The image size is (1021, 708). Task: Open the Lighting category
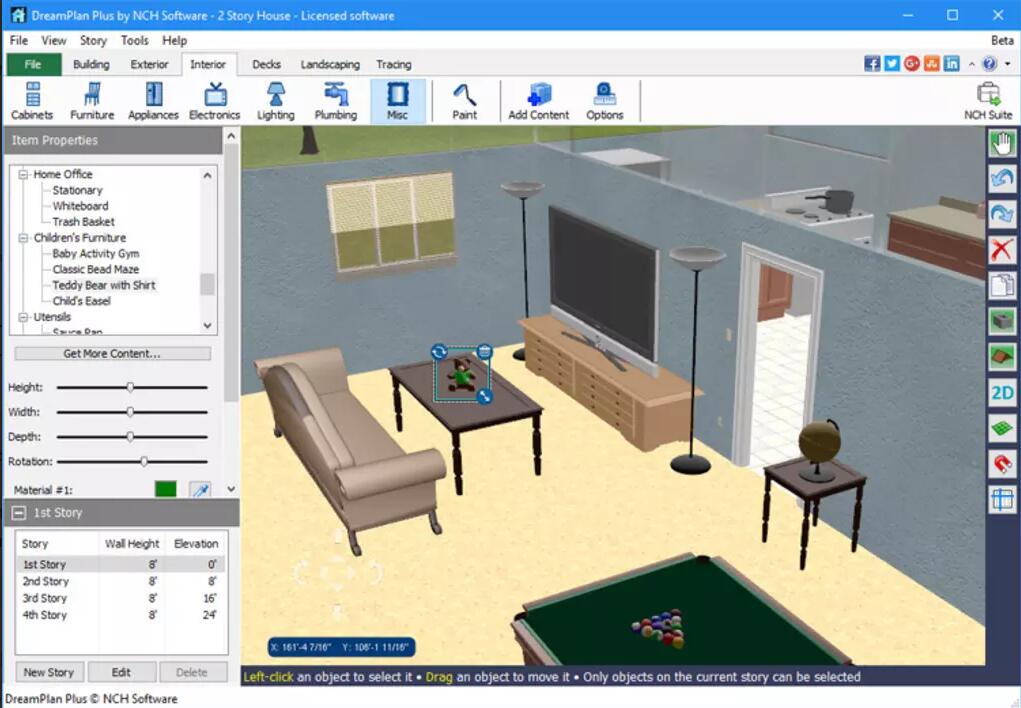275,100
